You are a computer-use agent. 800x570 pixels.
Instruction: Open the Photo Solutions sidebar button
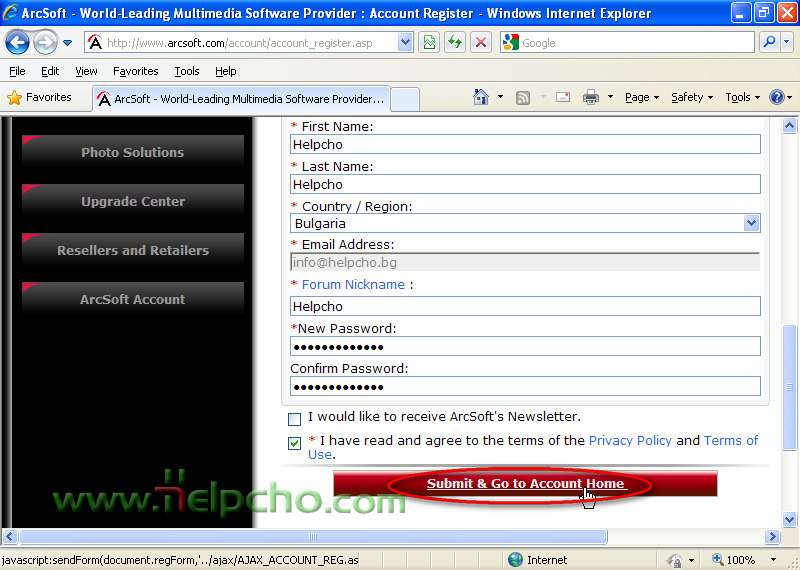pyautogui.click(x=133, y=153)
